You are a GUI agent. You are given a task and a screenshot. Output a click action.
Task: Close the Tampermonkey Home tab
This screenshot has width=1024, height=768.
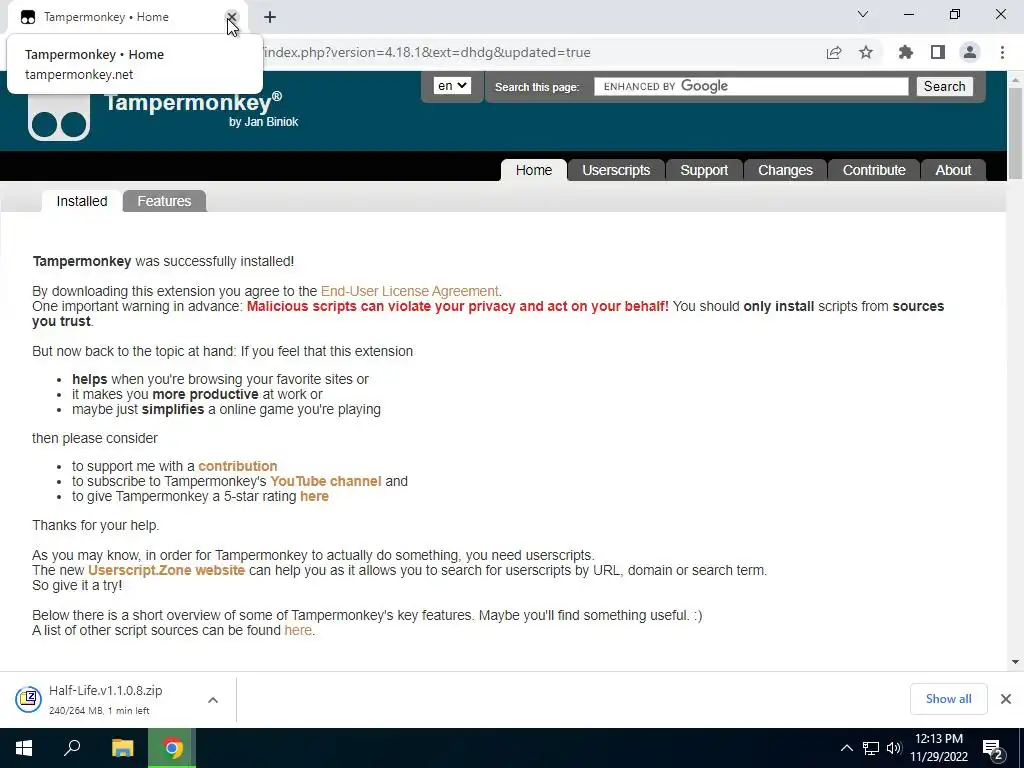[231, 17]
